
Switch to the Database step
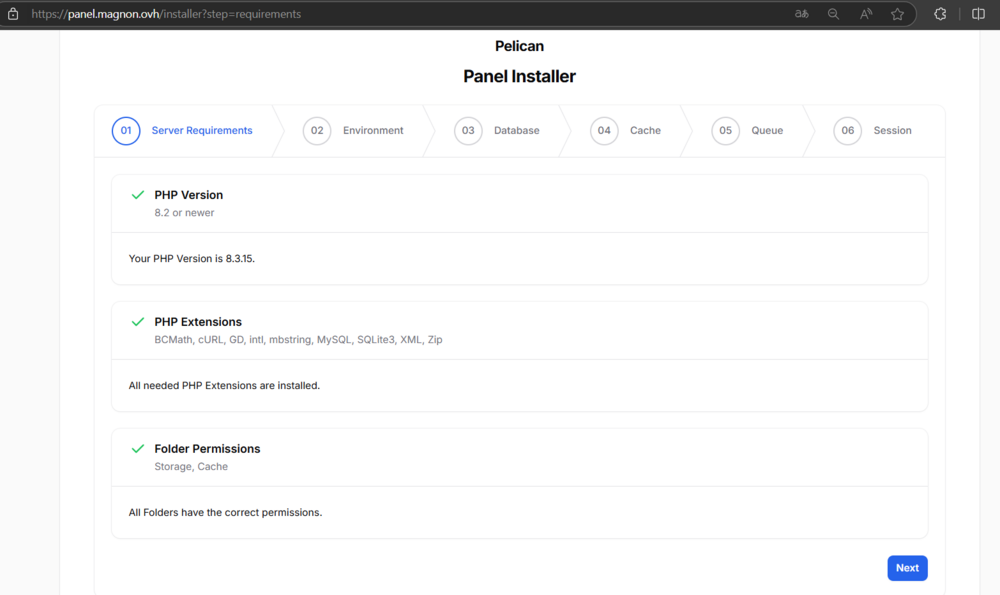(x=517, y=130)
